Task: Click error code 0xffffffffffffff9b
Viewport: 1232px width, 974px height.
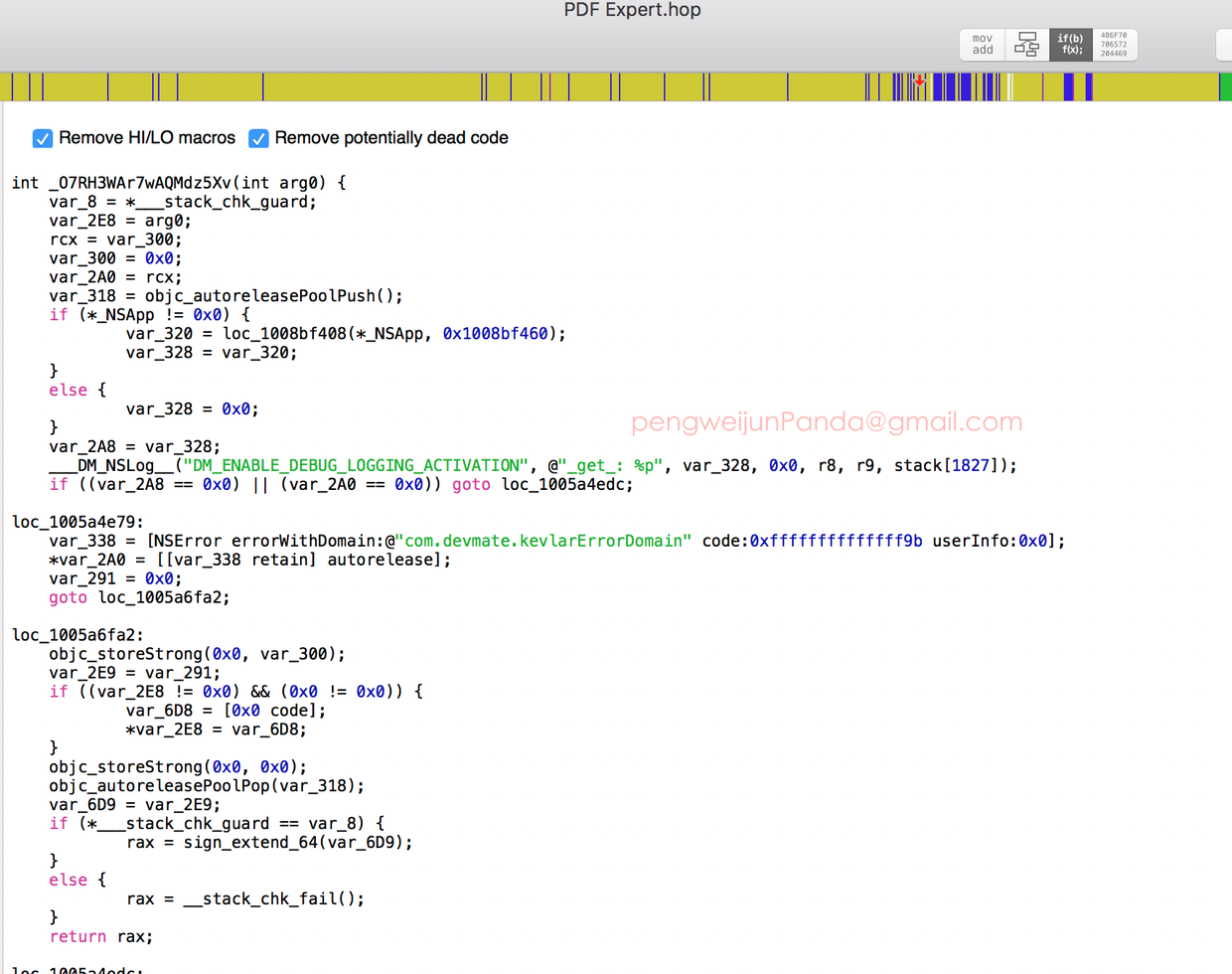Action: pos(836,542)
